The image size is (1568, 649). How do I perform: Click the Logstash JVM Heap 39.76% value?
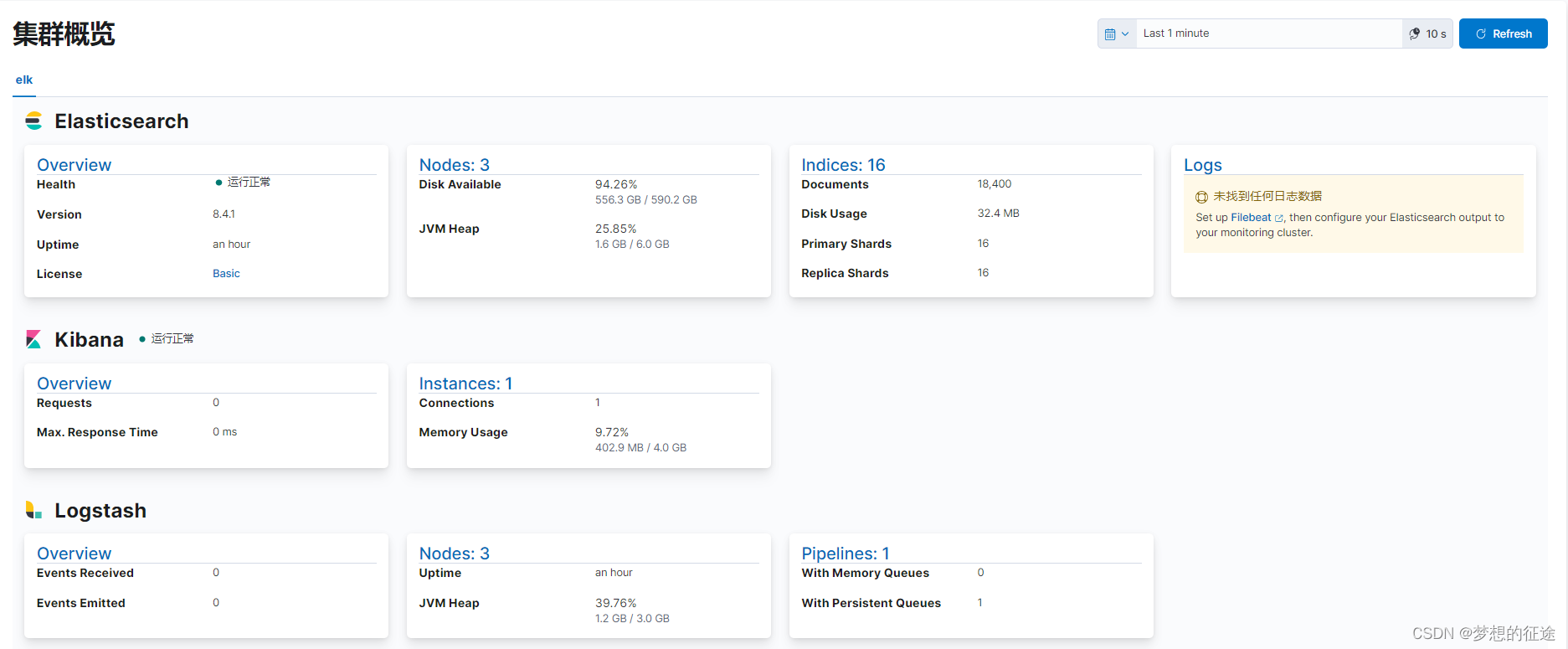(615, 603)
